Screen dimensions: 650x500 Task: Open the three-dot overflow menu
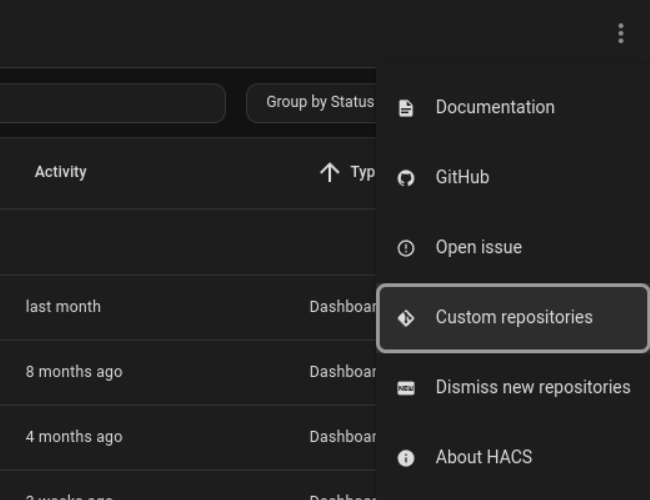621,33
